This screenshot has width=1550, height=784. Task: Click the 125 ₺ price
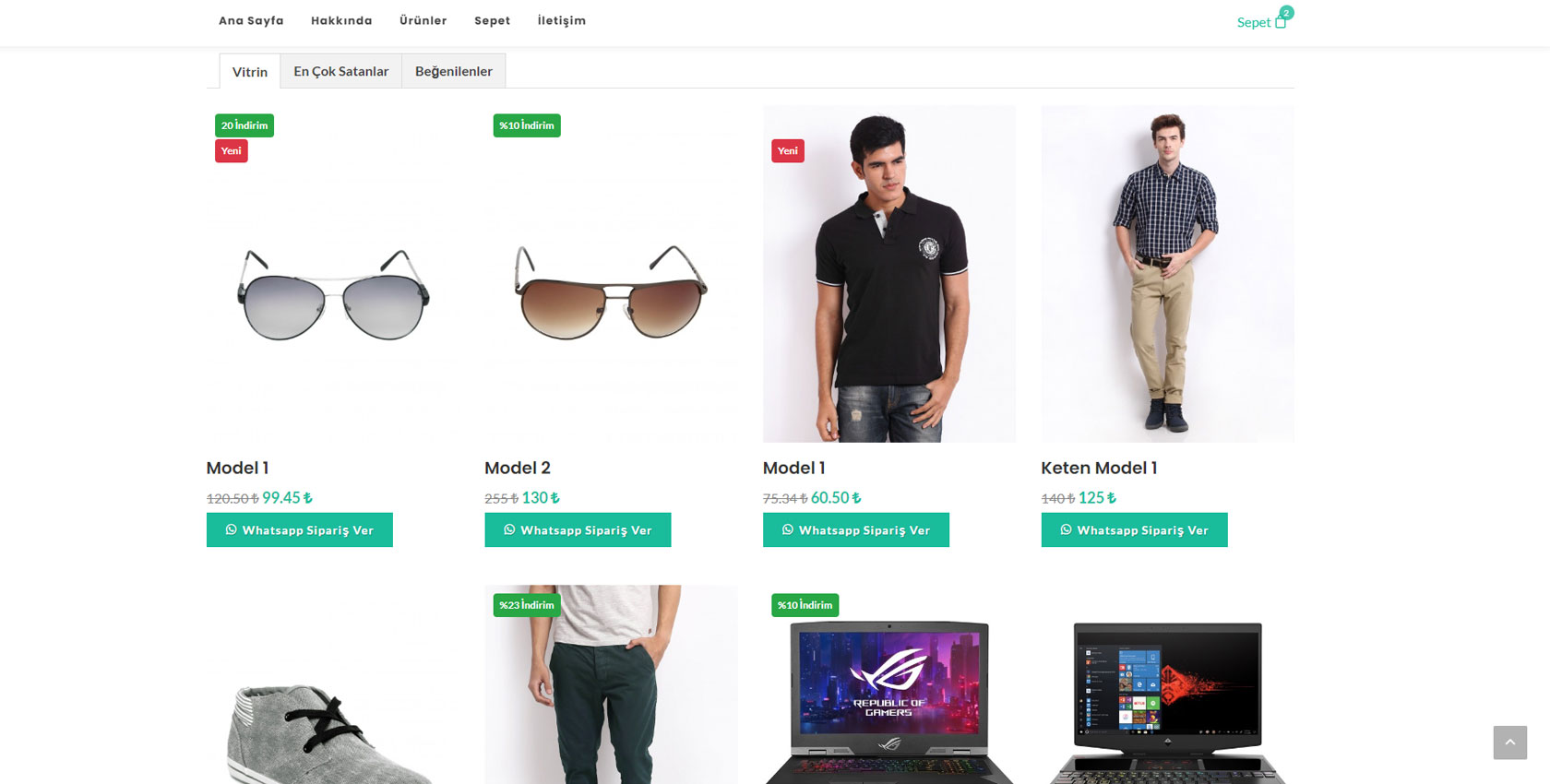tap(1097, 497)
